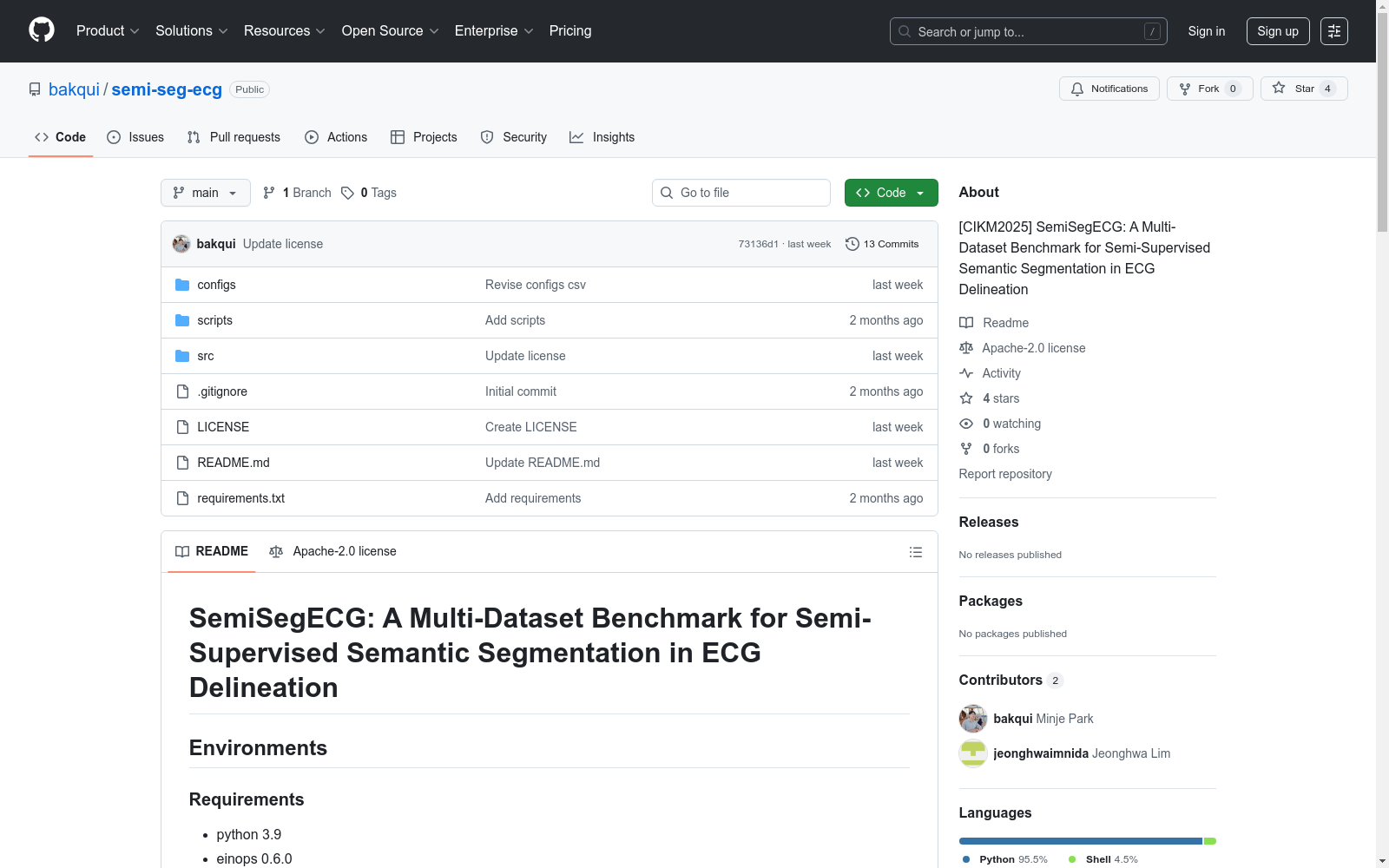Screen dimensions: 1389x868
Task: Click the Shell language bar segment
Action: click(1209, 841)
